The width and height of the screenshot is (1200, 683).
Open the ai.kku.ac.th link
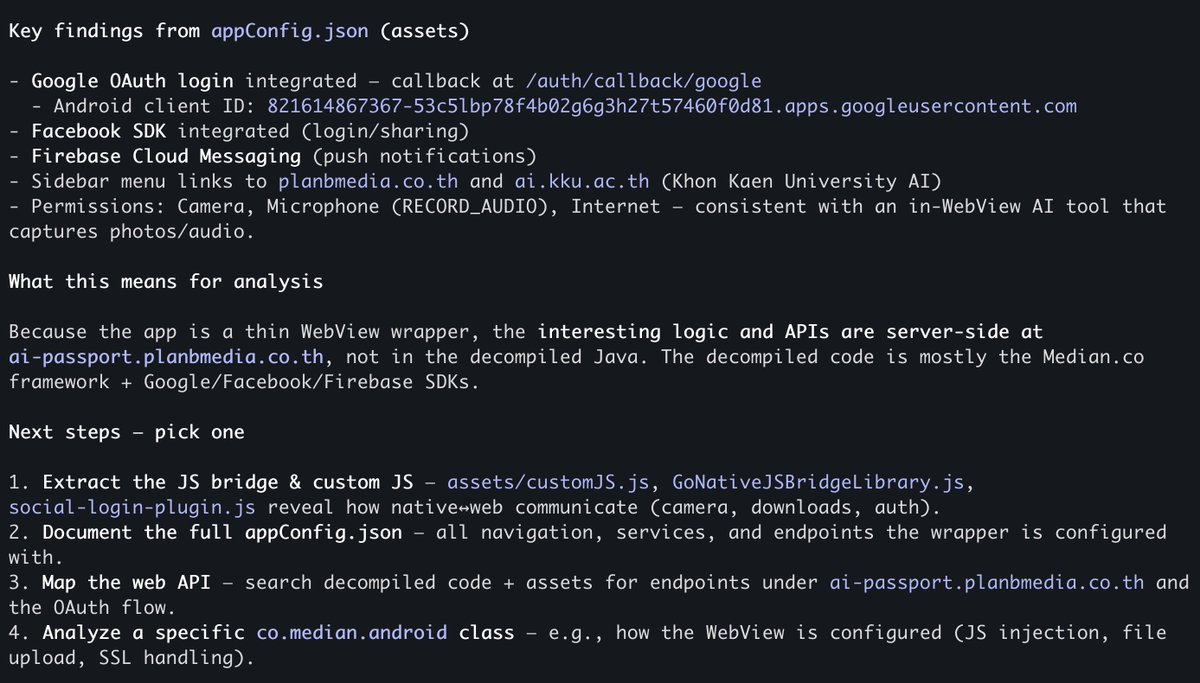[x=582, y=181]
